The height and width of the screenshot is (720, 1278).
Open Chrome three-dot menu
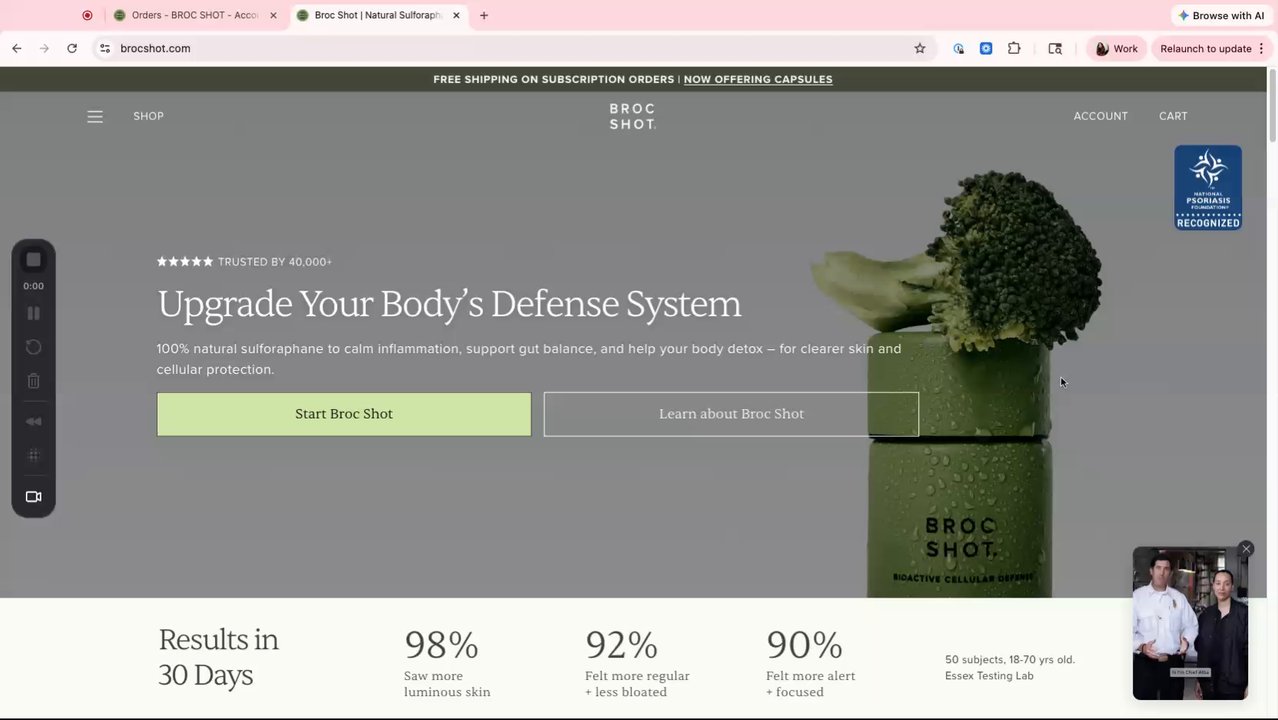(1262, 48)
